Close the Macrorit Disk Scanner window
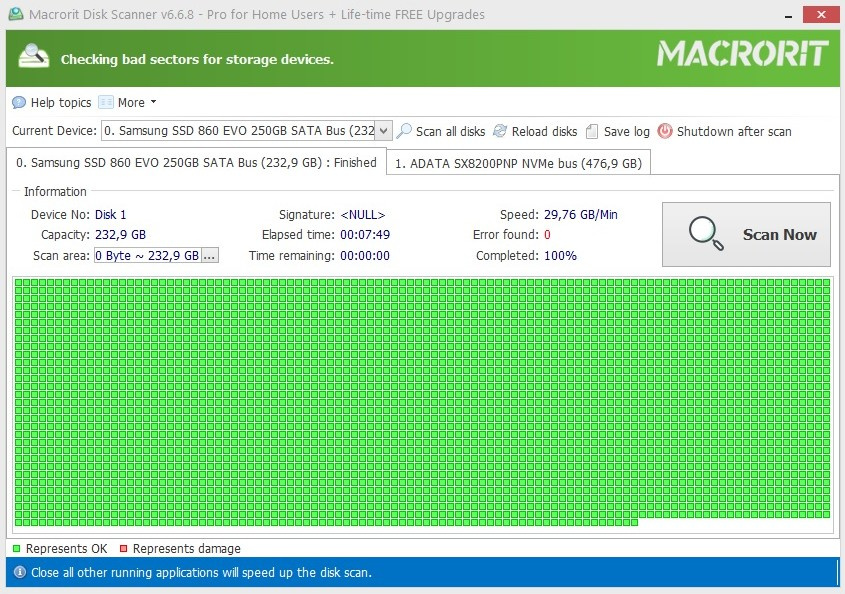Viewport: 845px width, 594px height. pos(821,15)
